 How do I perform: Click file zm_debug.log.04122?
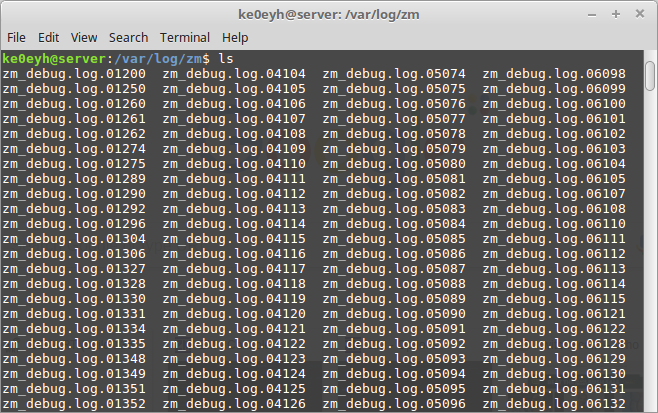[x=234, y=344]
